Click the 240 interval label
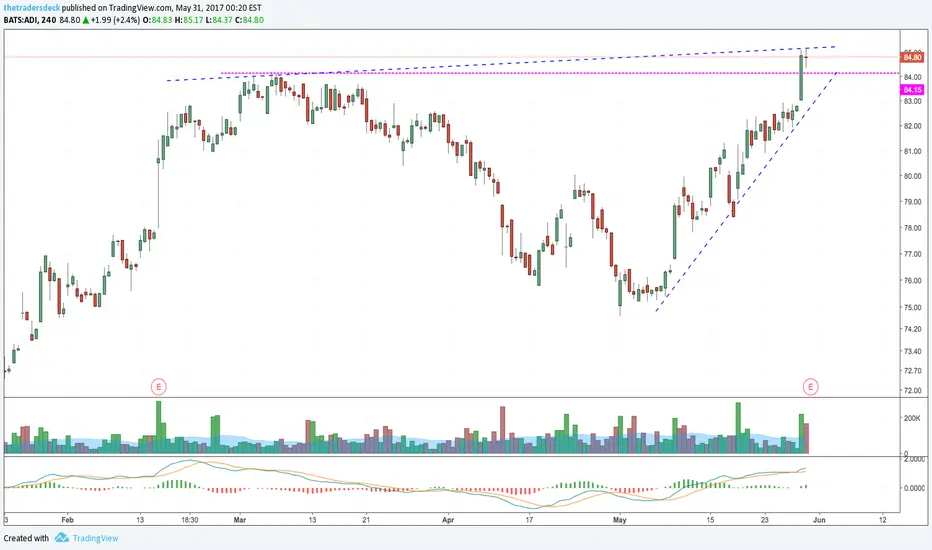 click(49, 20)
